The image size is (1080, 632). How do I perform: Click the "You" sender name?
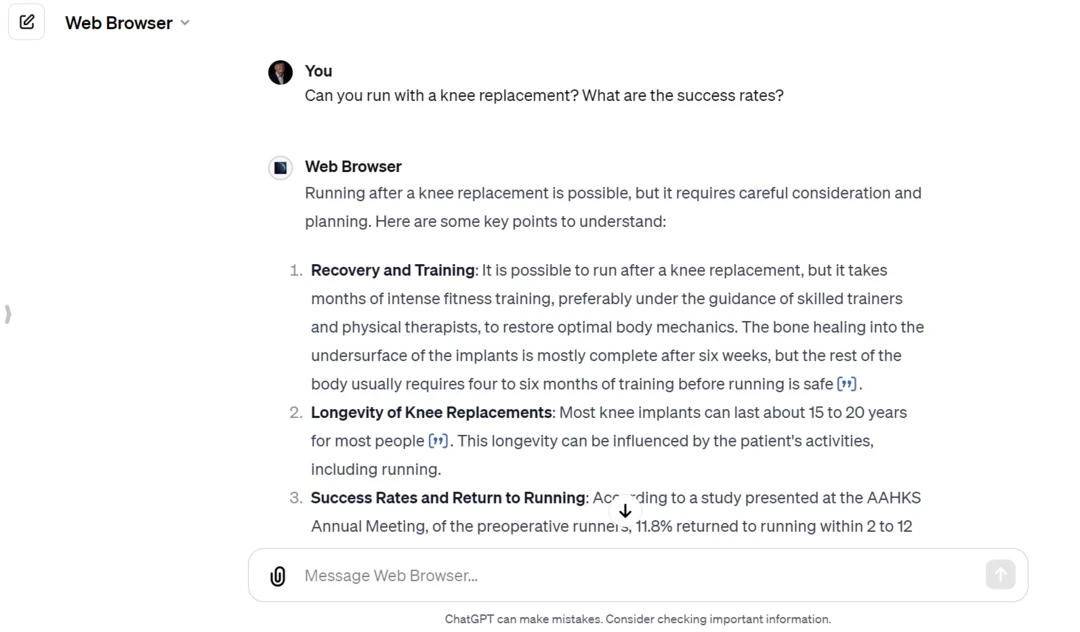click(318, 71)
